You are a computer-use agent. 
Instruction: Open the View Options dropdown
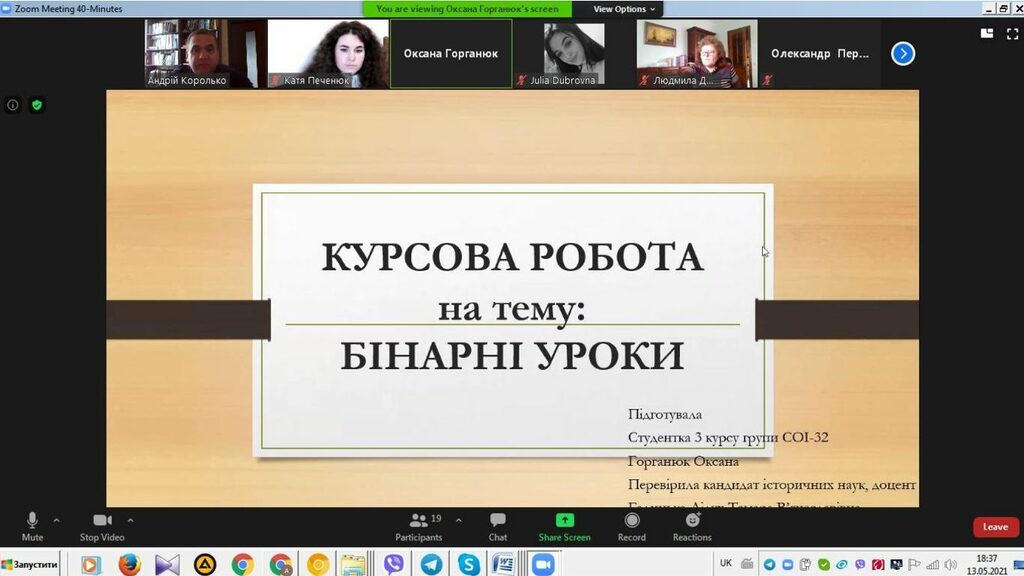click(624, 9)
